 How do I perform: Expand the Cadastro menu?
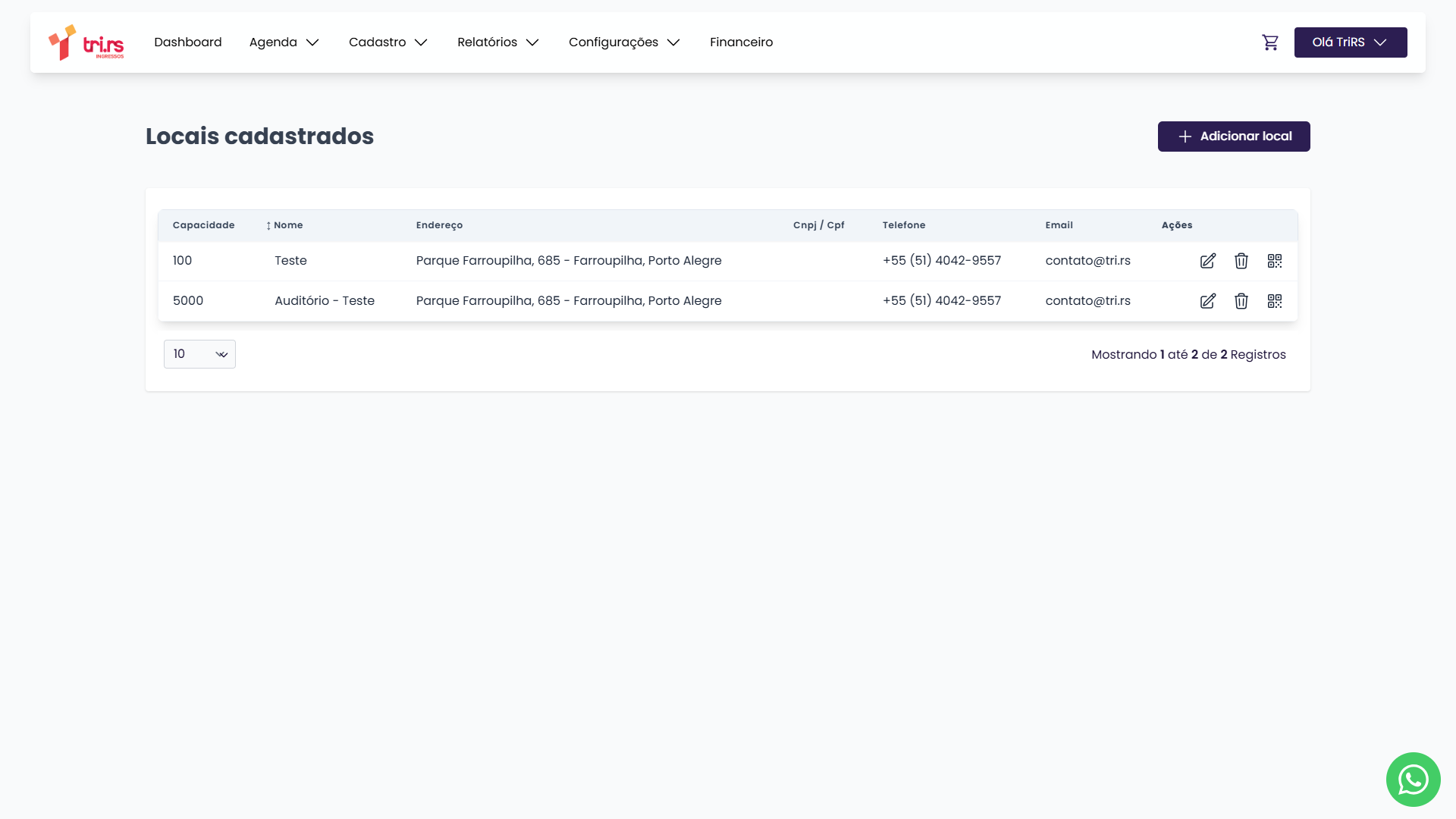[x=388, y=42]
